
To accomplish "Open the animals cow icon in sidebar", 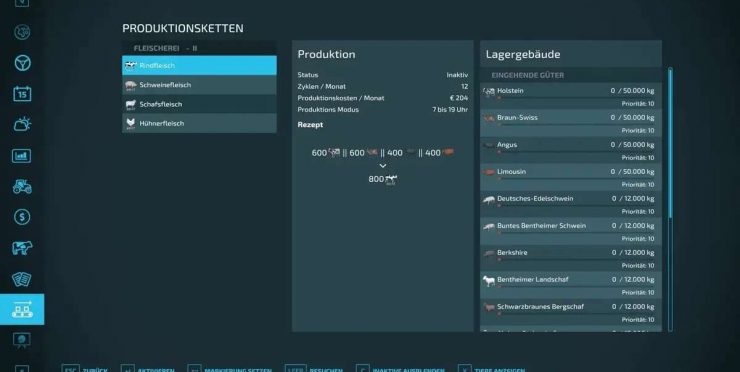I will pyautogui.click(x=22, y=248).
